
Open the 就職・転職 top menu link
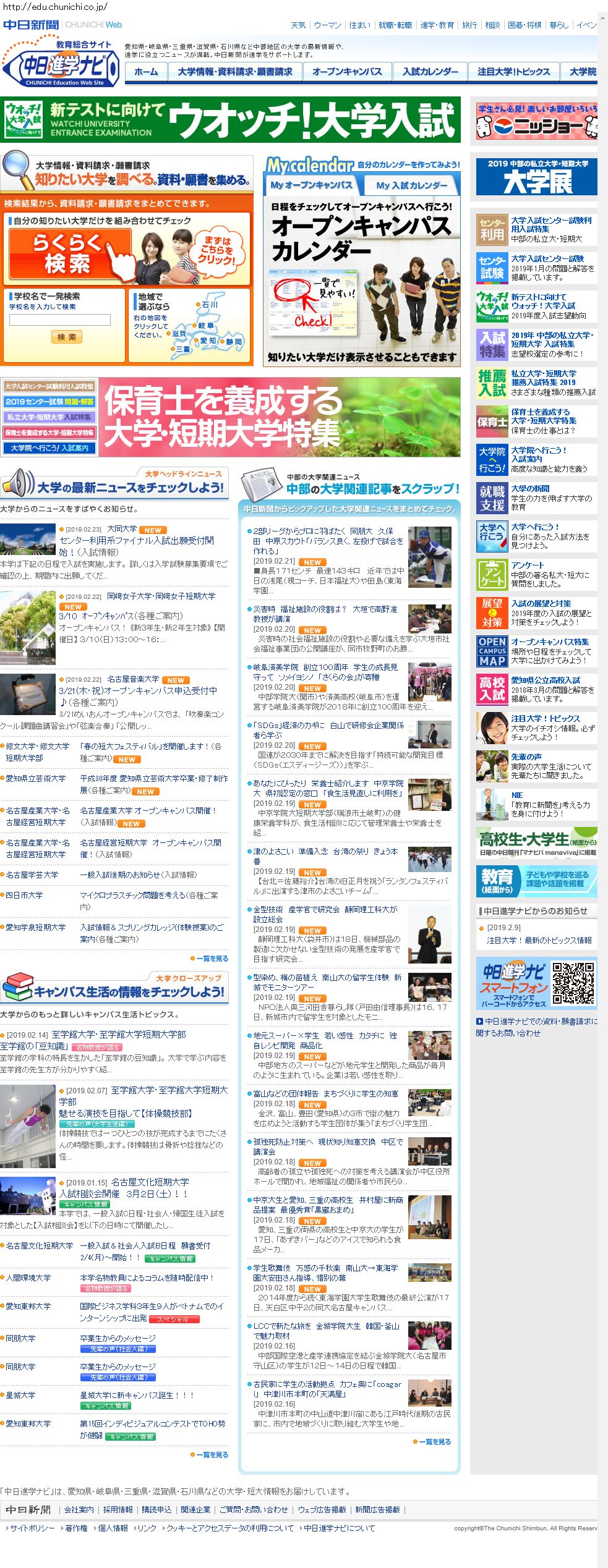point(395,25)
